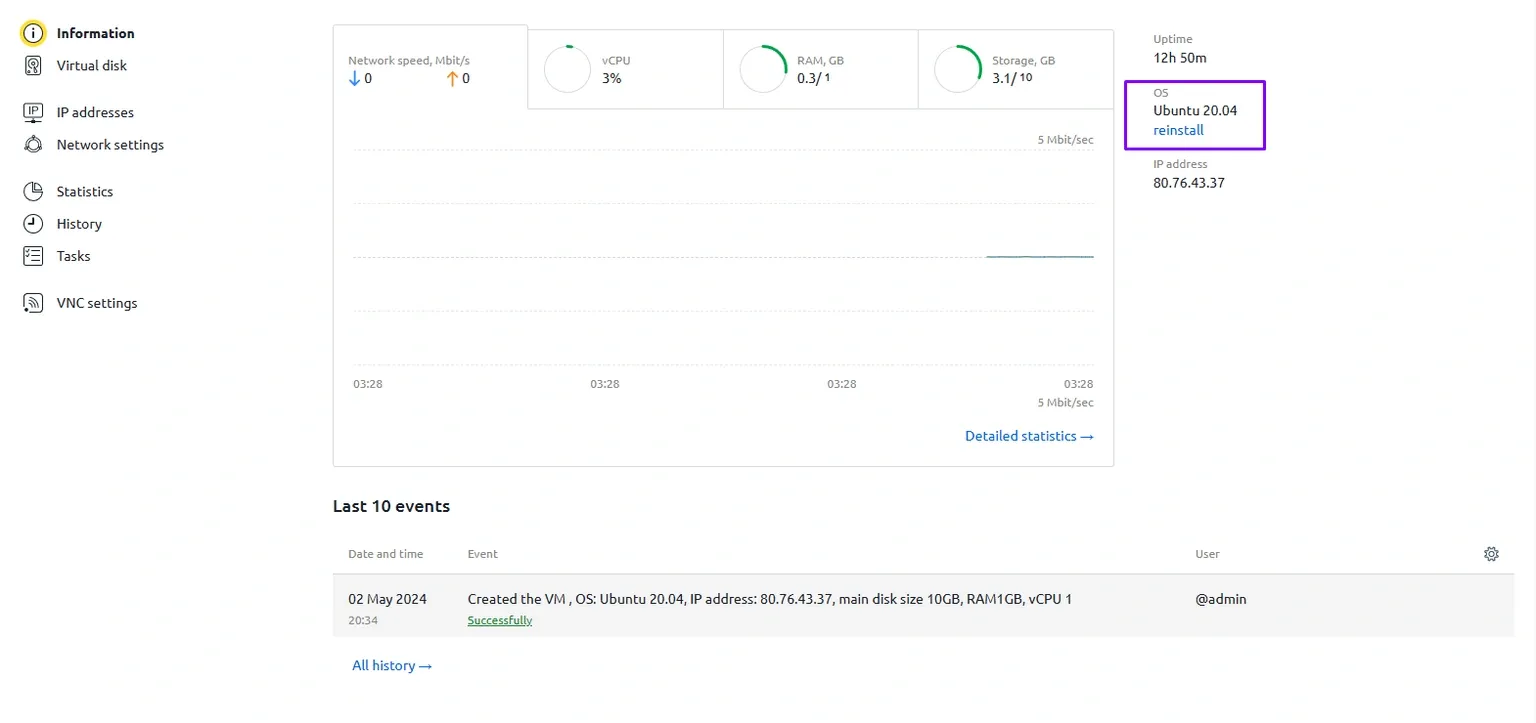Click the IP address 80.76.43.37 value
Viewport: 1536px width, 723px height.
1188,183
